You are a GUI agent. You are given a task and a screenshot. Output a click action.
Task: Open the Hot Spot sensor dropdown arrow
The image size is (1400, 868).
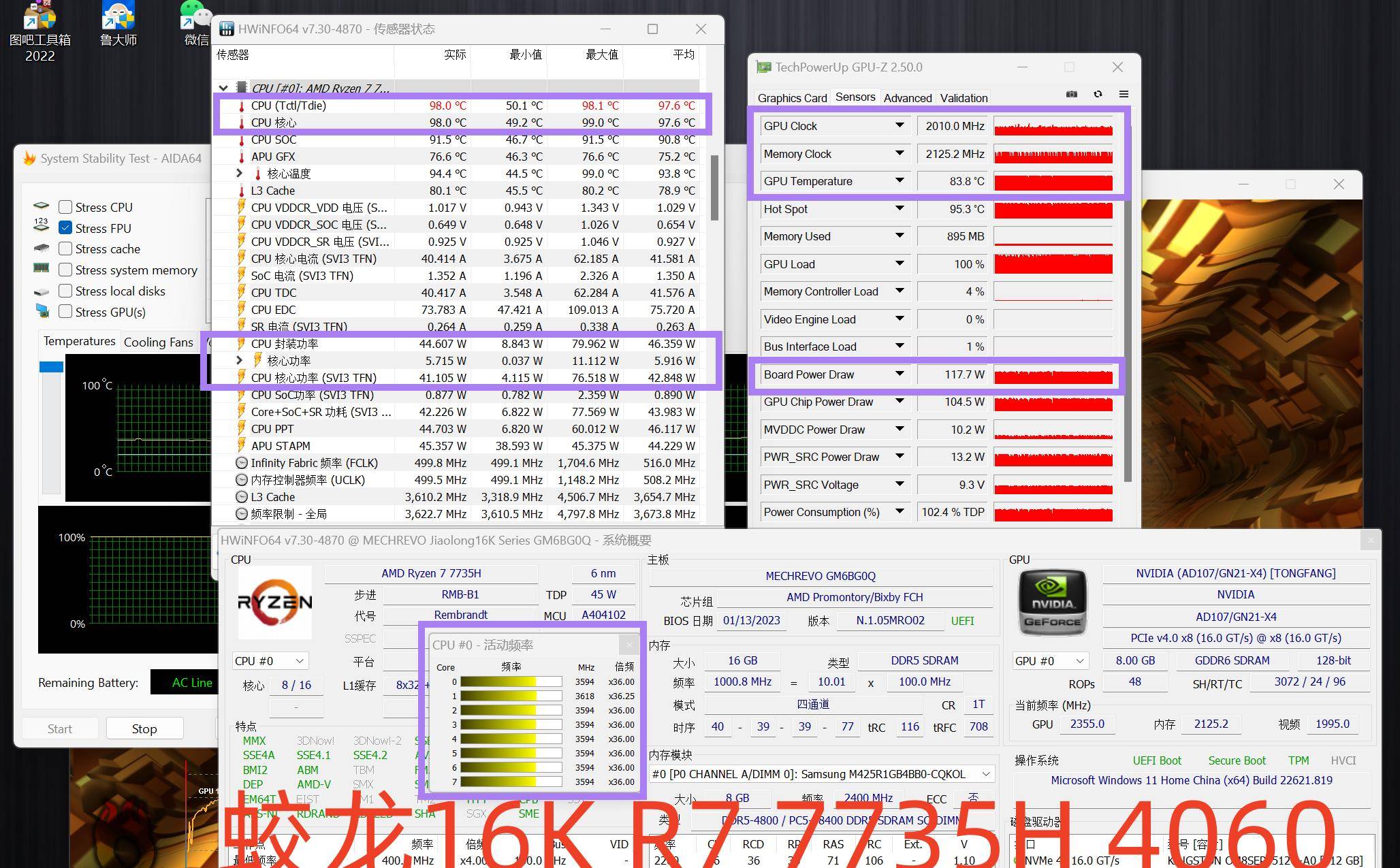[900, 208]
